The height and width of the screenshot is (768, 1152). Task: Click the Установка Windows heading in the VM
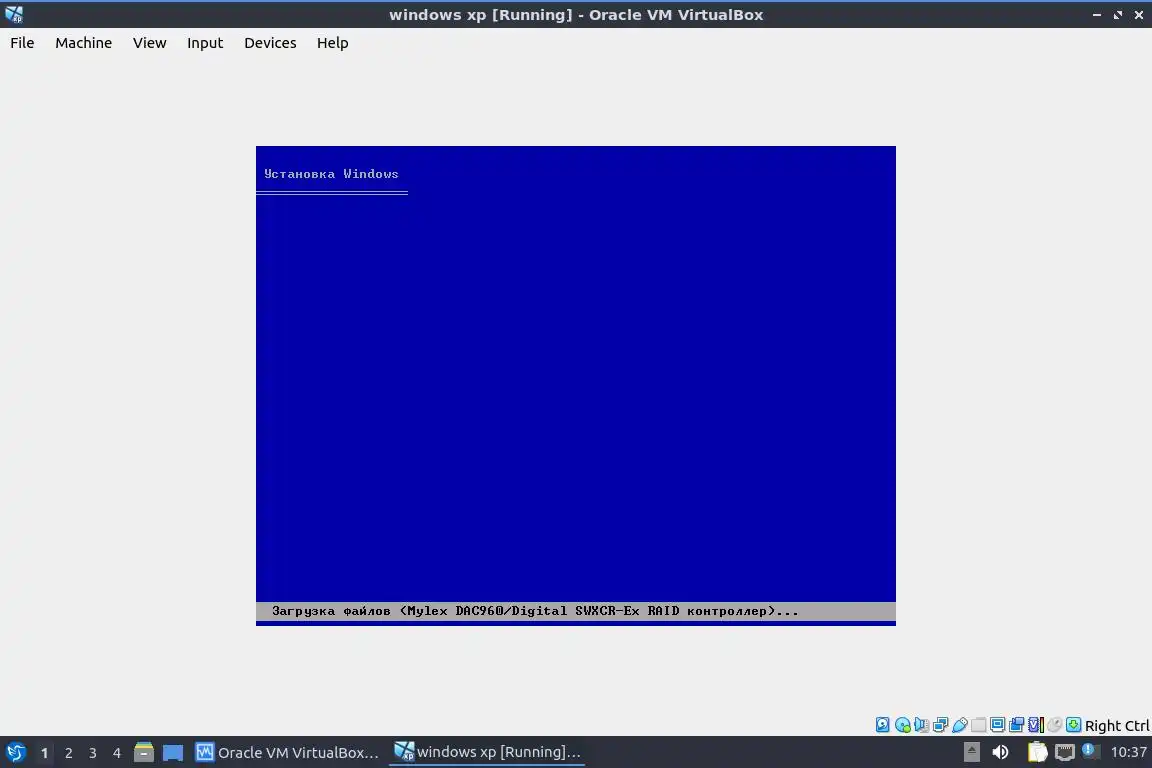pyautogui.click(x=331, y=174)
